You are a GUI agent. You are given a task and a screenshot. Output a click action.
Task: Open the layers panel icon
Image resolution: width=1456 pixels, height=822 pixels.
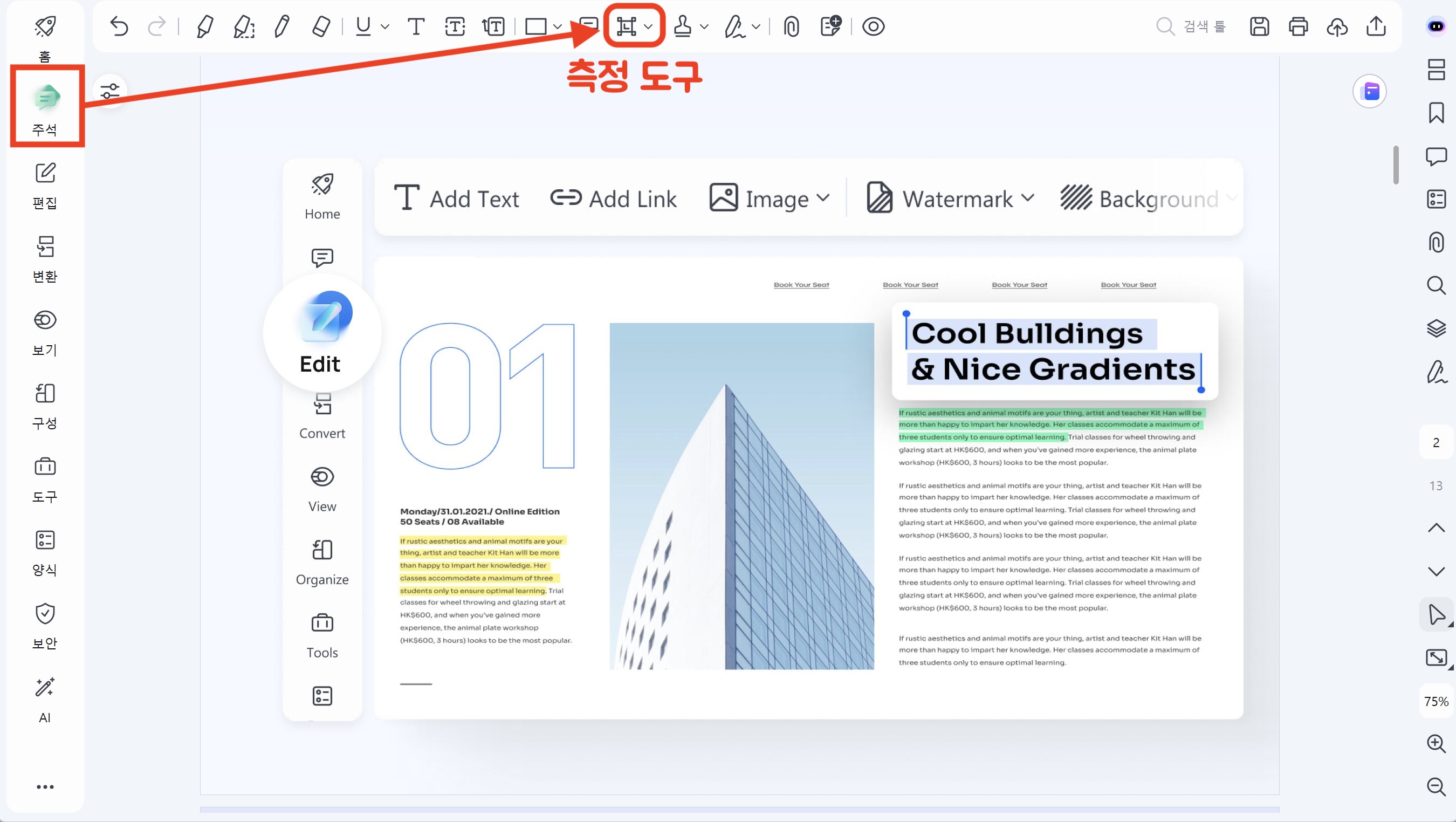[x=1436, y=328]
